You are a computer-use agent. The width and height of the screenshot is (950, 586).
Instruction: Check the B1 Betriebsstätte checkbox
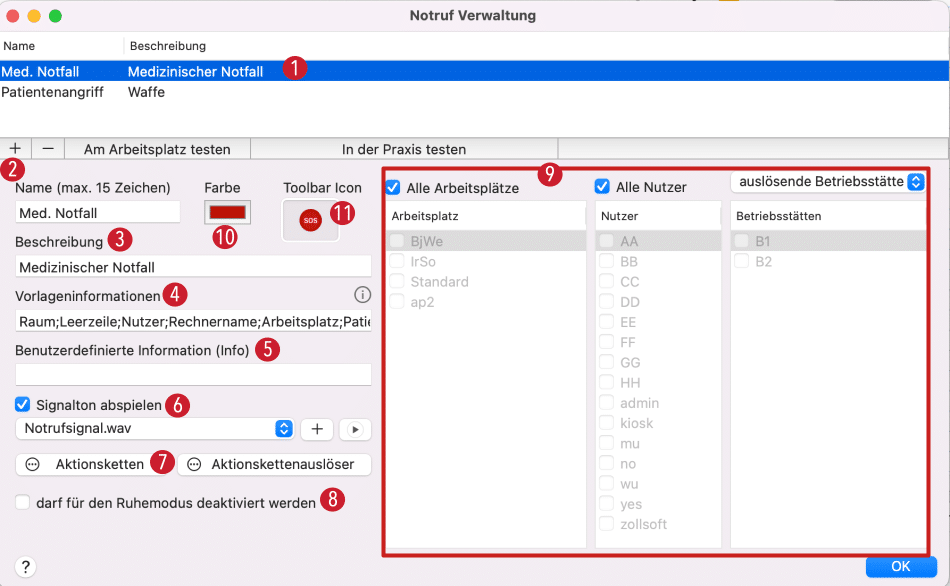point(742,241)
